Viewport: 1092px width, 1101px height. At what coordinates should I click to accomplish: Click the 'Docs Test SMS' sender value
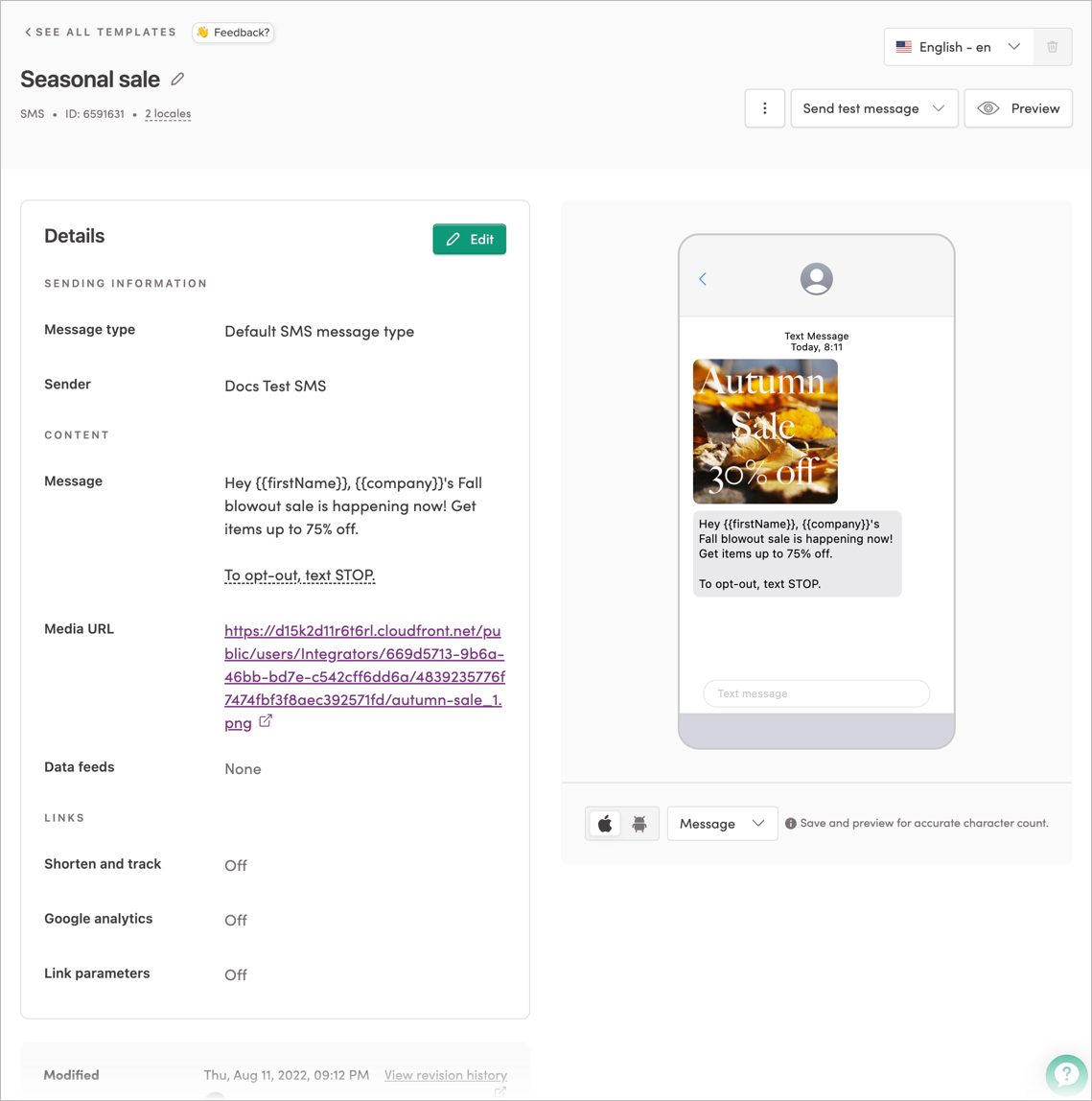click(x=275, y=386)
